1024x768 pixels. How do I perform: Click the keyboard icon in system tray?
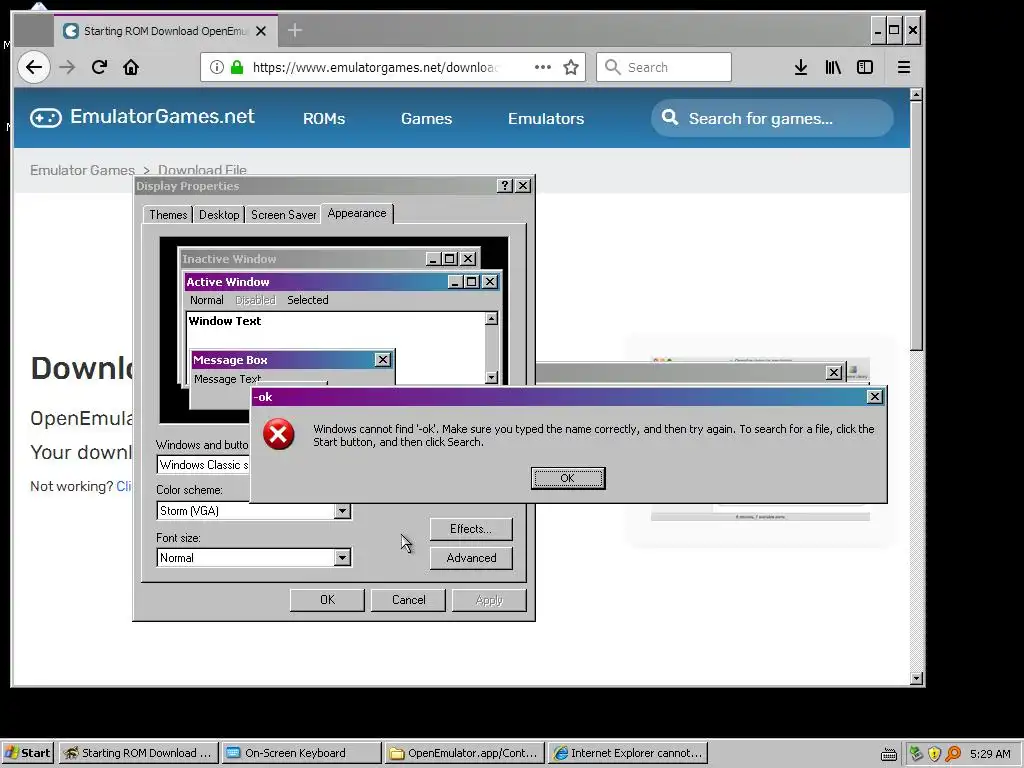coord(889,754)
